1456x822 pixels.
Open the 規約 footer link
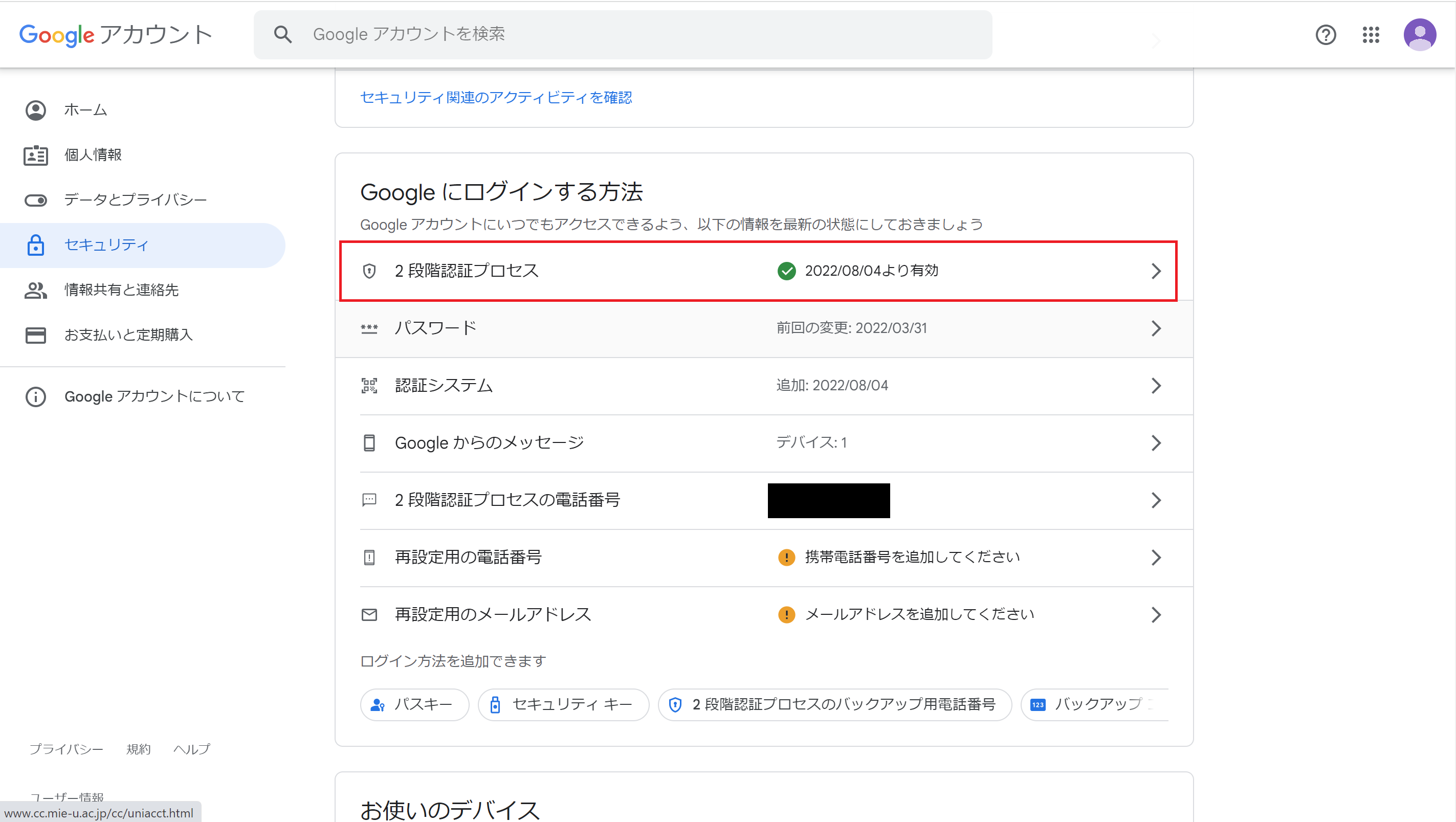139,749
